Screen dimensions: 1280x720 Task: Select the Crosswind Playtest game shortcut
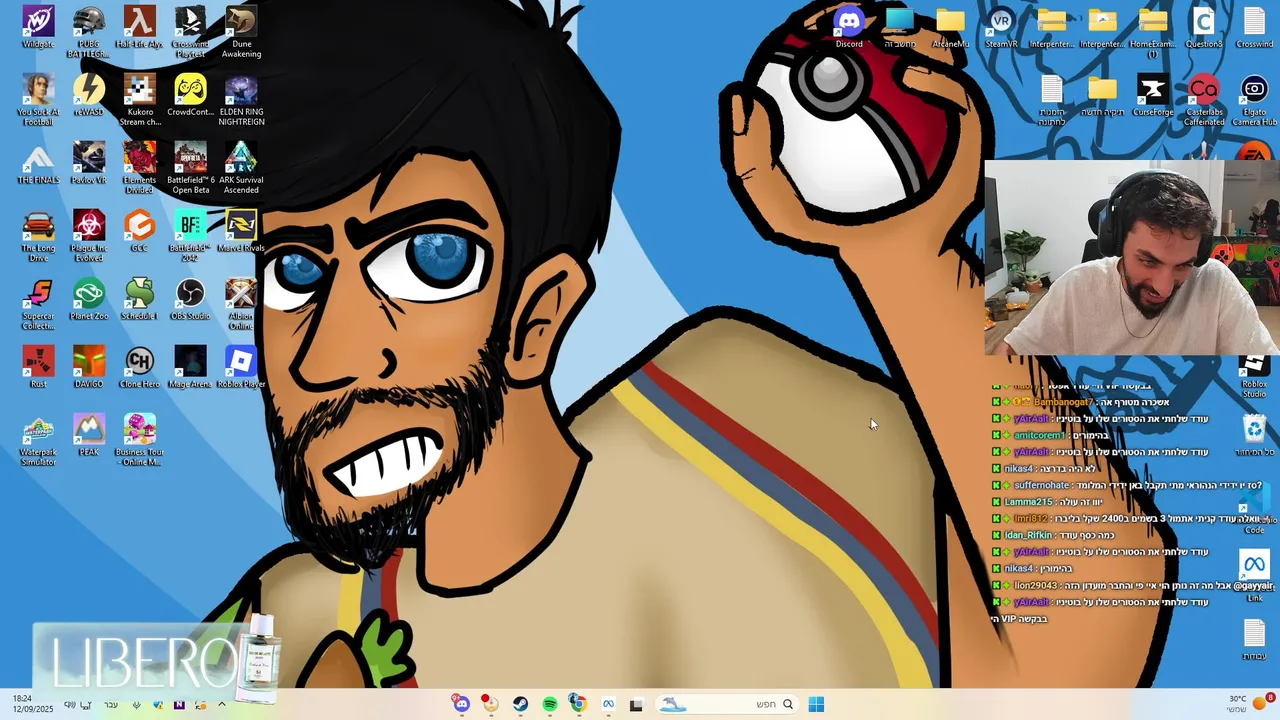190,31
